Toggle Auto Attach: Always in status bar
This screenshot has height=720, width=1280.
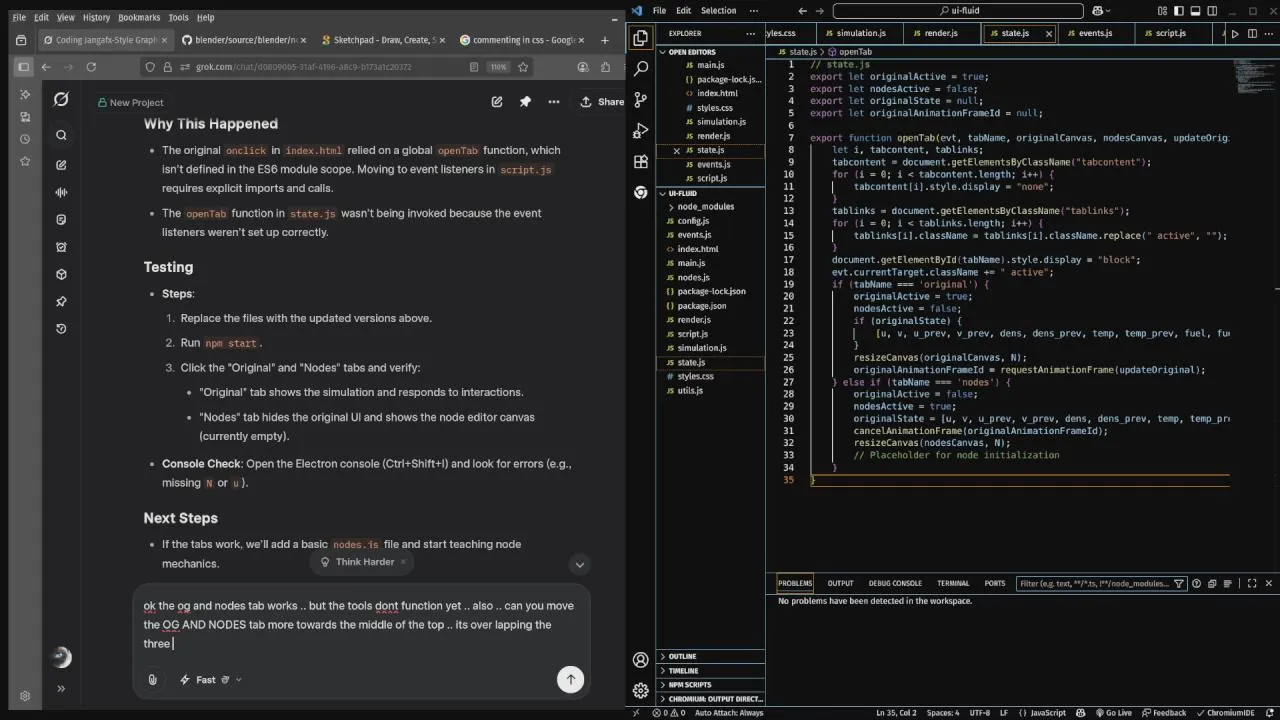click(x=728, y=713)
